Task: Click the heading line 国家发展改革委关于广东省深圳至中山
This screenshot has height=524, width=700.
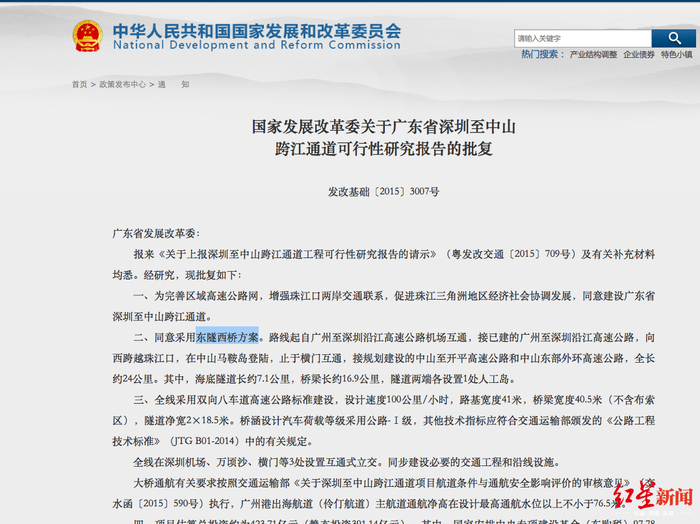Action: pos(383,127)
